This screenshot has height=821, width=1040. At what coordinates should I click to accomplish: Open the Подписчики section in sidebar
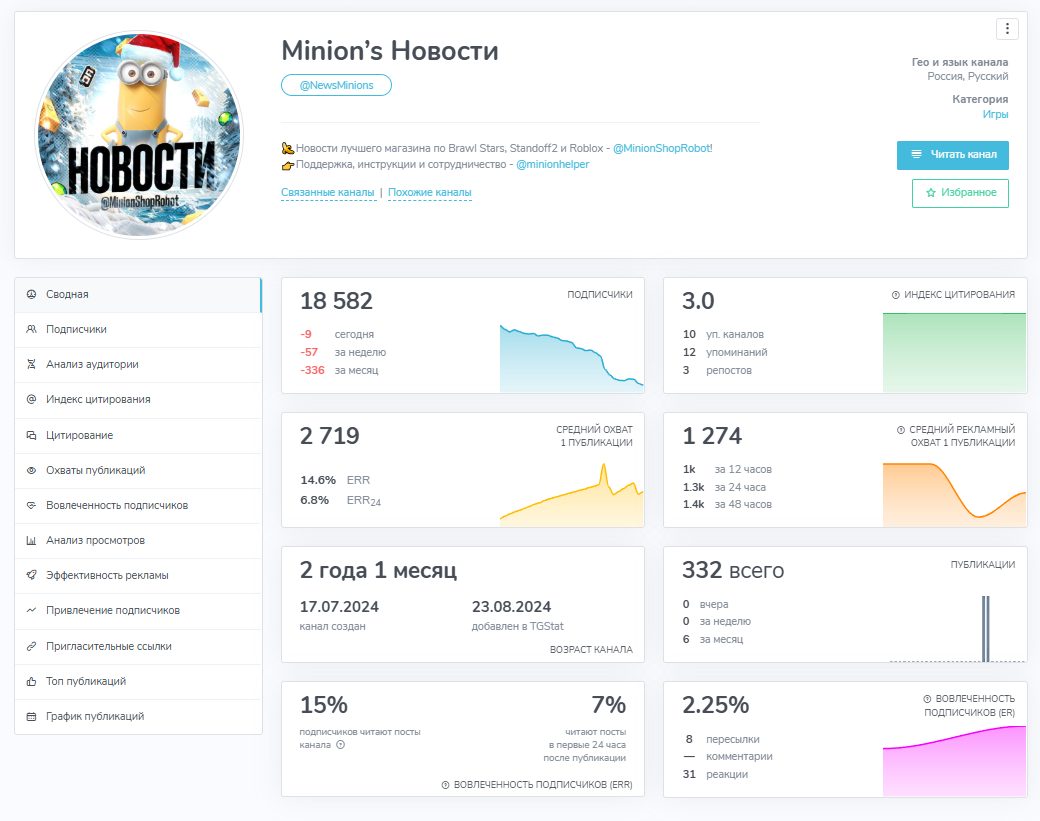click(138, 330)
